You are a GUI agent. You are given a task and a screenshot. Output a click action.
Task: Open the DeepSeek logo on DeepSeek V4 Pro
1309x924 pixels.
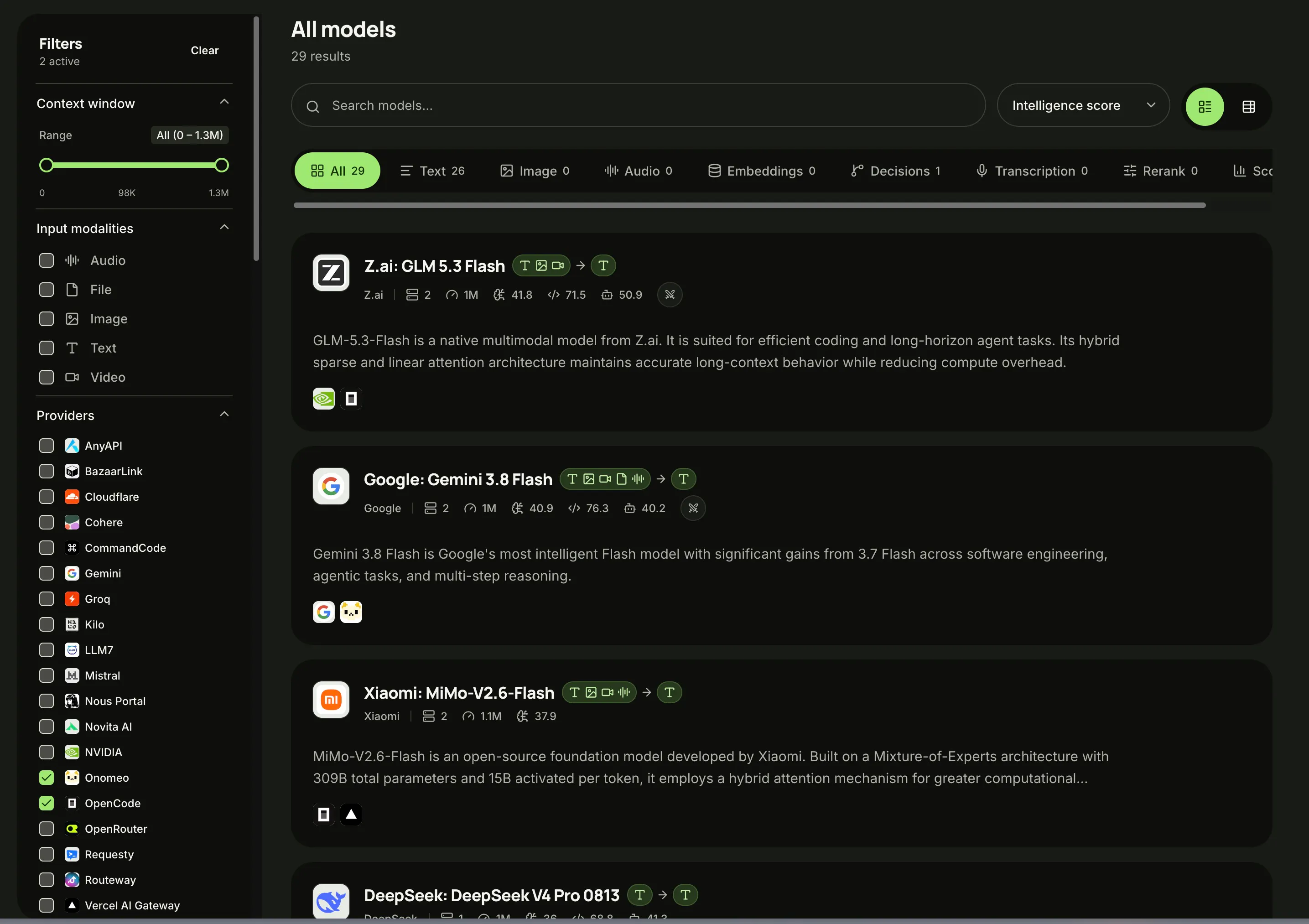coord(331,902)
